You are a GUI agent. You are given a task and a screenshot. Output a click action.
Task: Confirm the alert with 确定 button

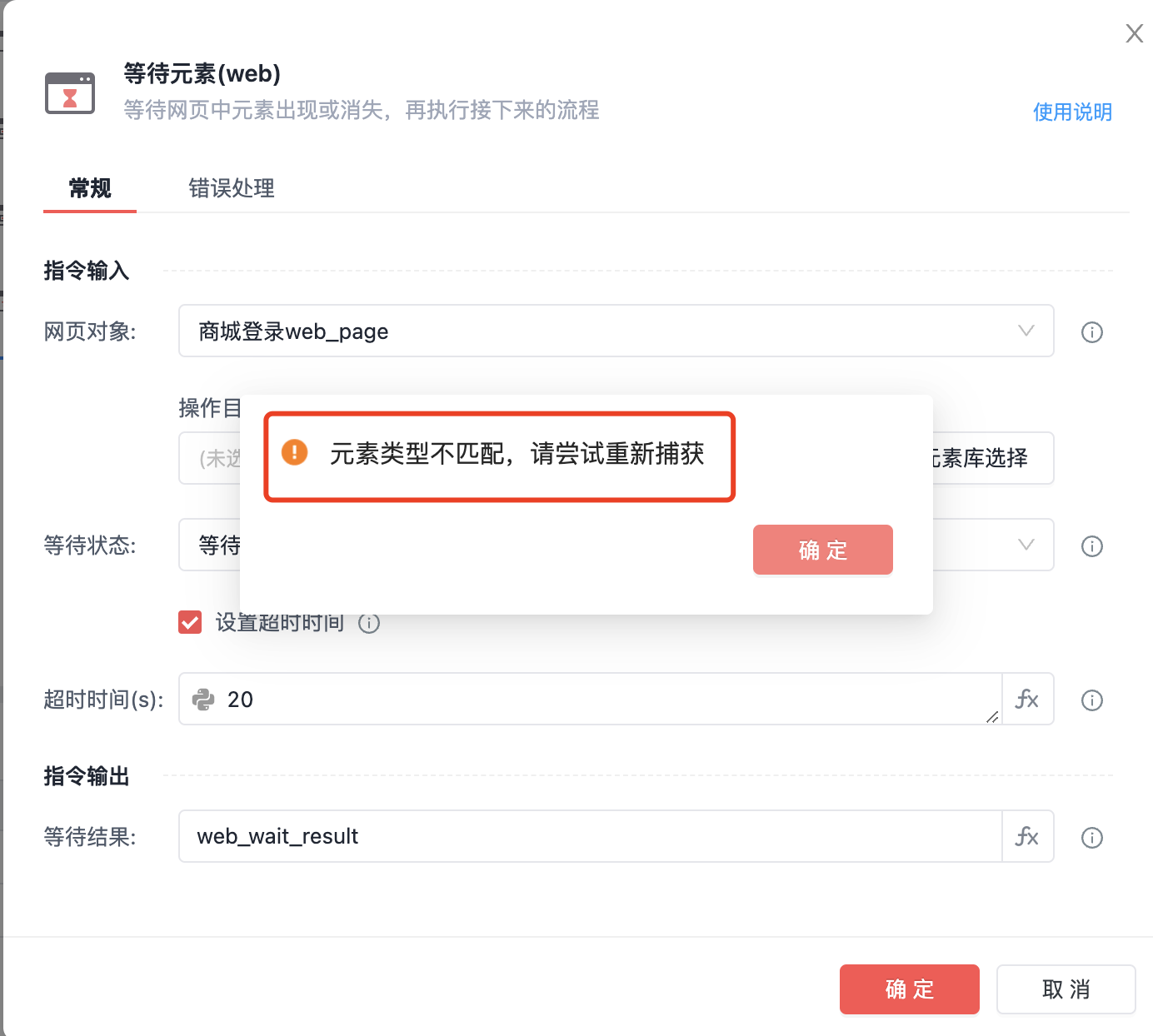[822, 550]
